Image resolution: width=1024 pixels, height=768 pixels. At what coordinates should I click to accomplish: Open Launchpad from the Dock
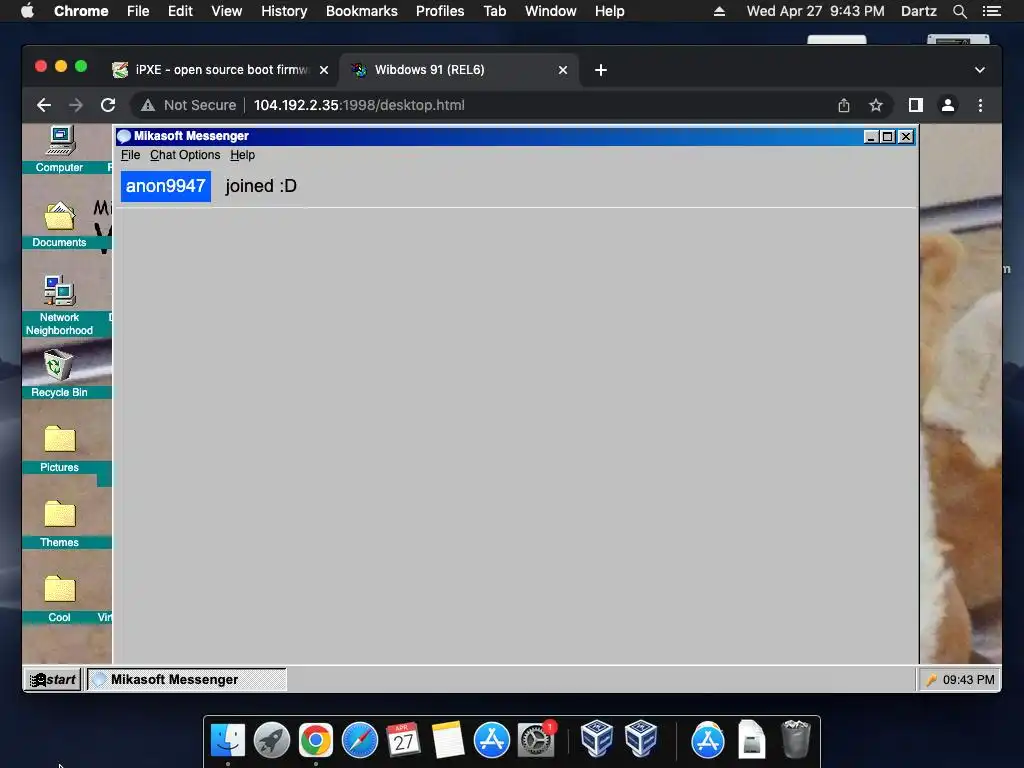coord(272,741)
